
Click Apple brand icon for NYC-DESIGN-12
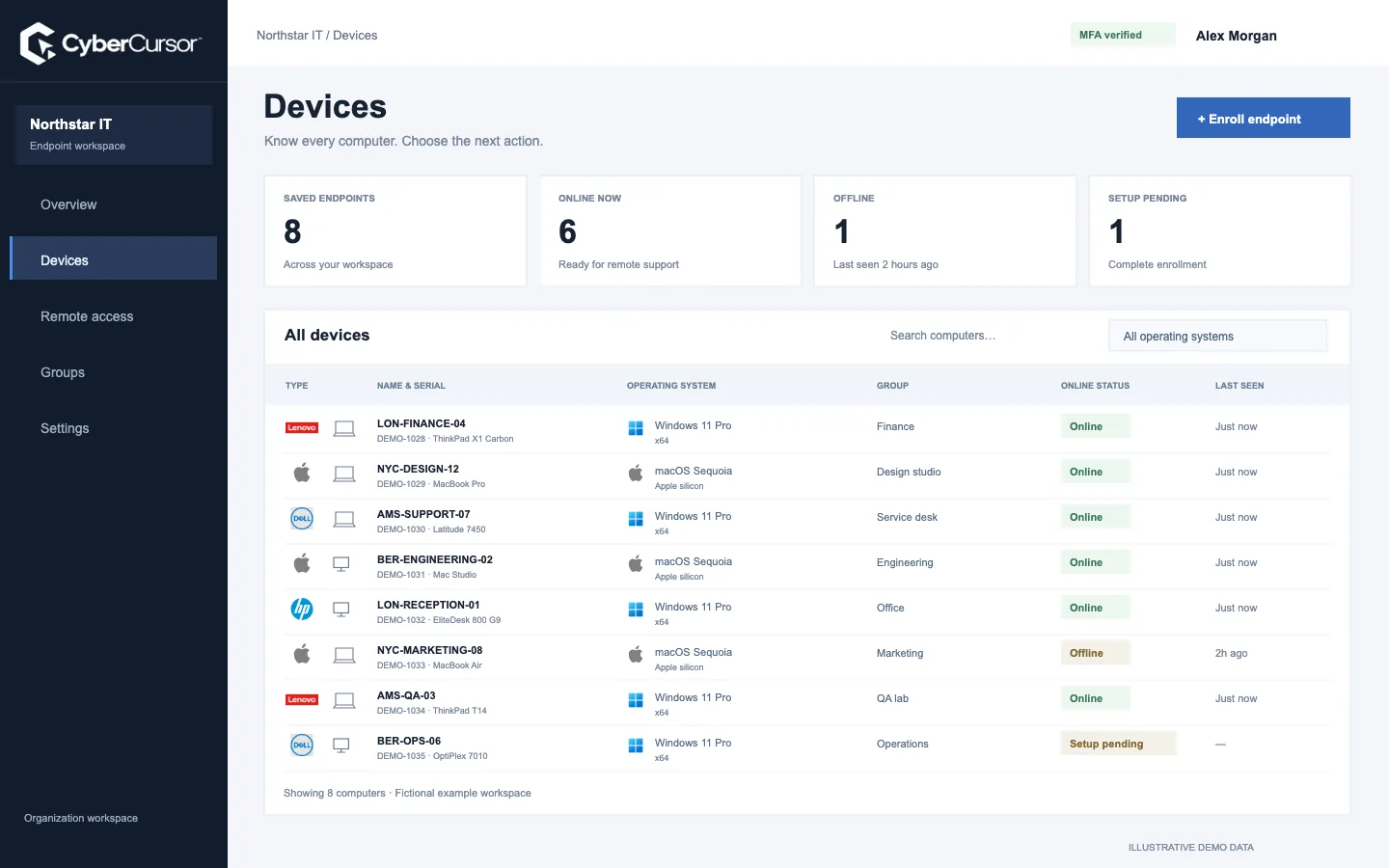click(x=302, y=473)
